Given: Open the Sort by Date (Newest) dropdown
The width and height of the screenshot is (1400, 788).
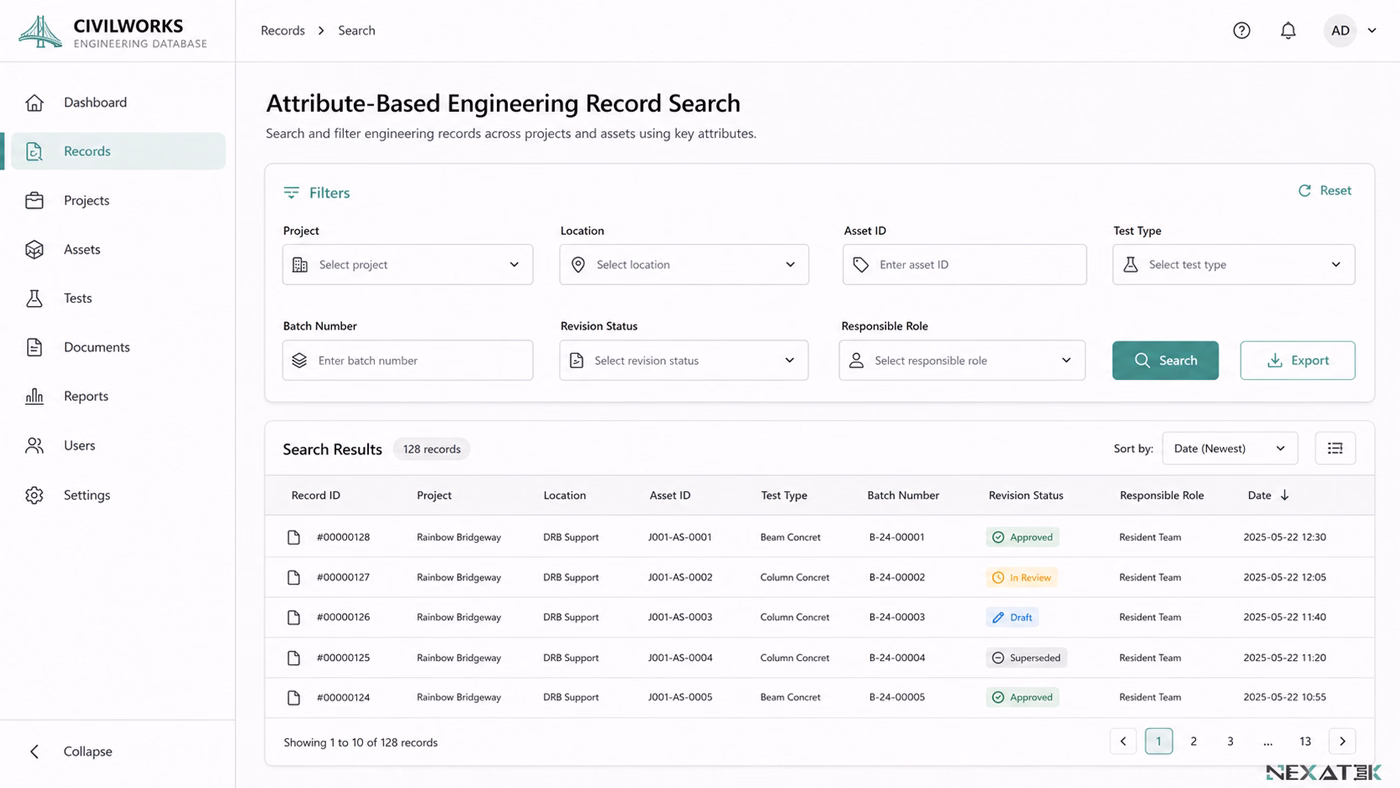Looking at the screenshot, I should pos(1230,448).
